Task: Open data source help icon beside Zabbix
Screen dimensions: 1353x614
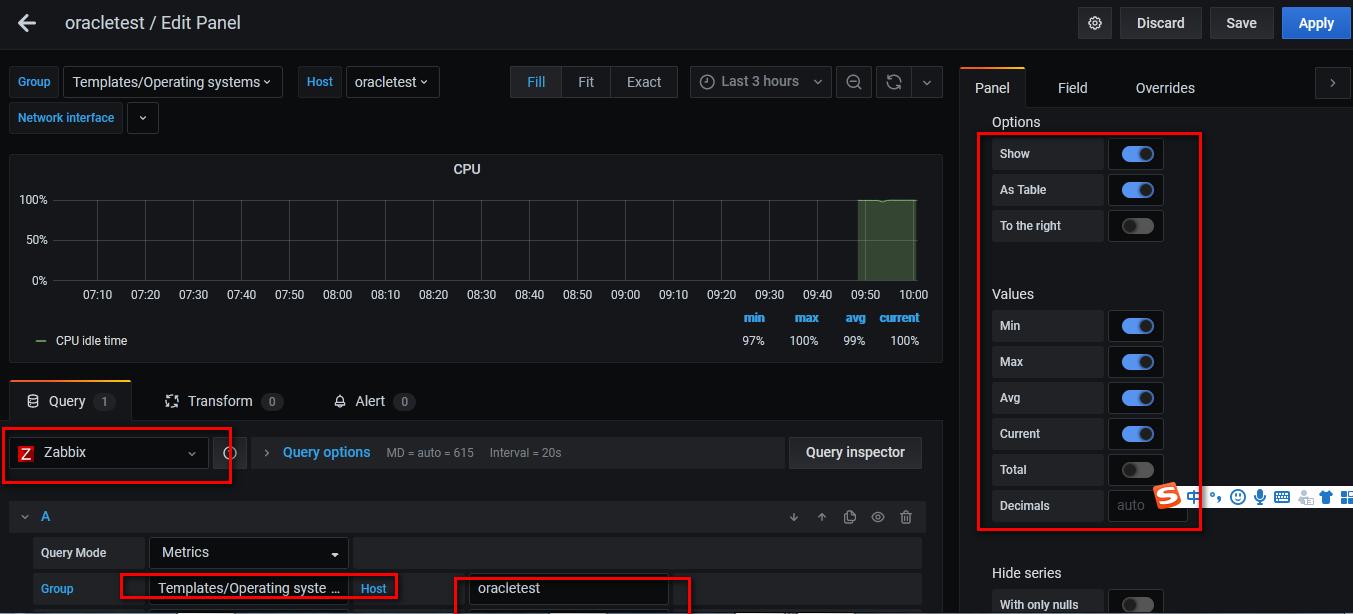Action: tap(230, 453)
